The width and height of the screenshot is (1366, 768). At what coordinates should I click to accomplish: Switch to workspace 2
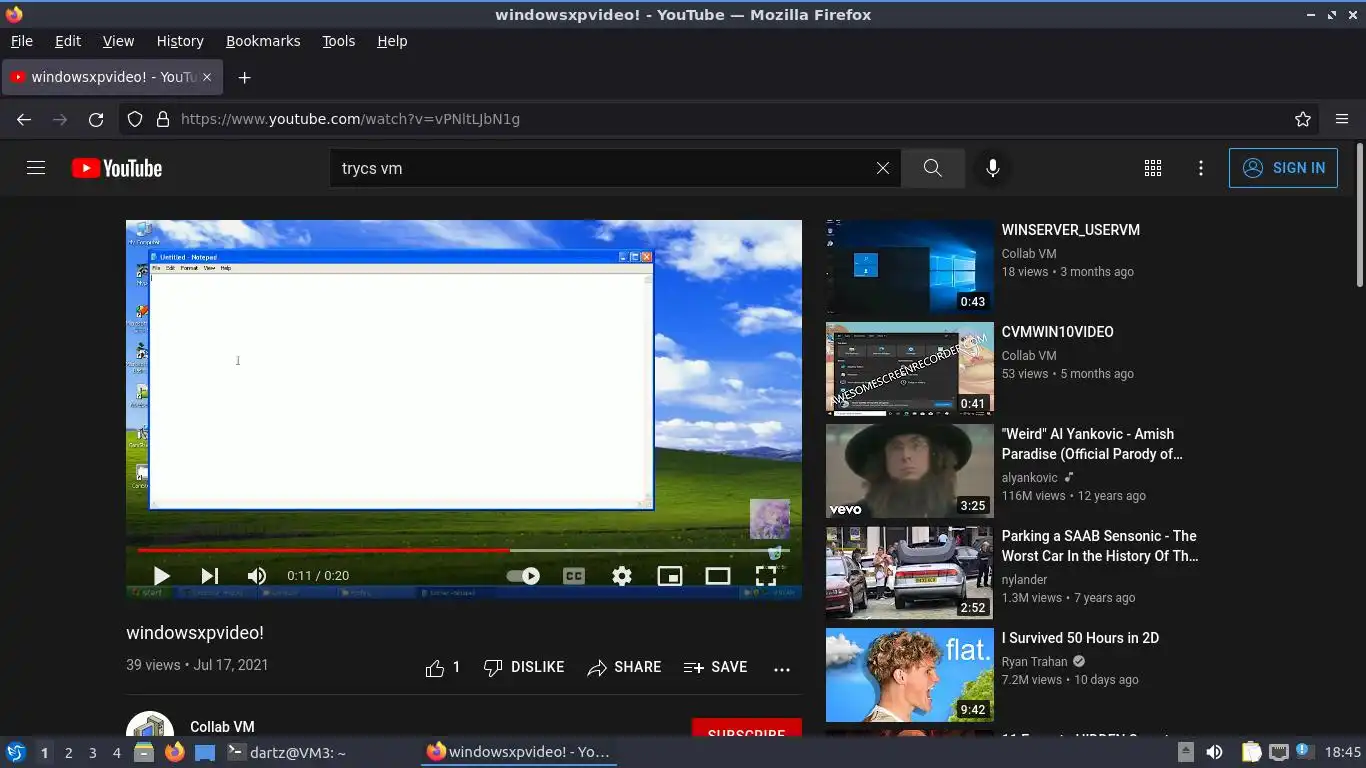(68, 753)
